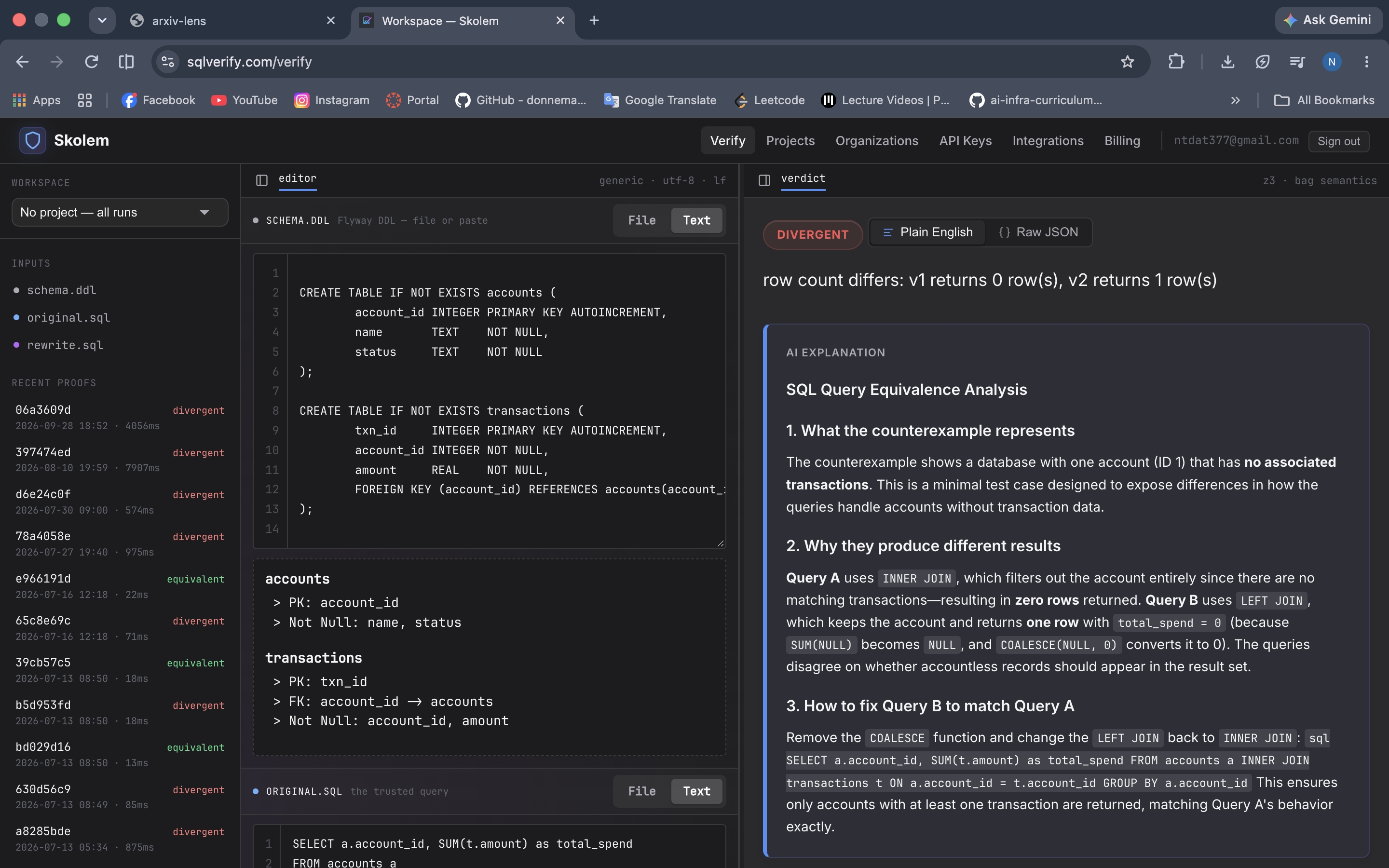Reload the sqlverify page
The width and height of the screenshot is (1389, 868).
tap(92, 61)
